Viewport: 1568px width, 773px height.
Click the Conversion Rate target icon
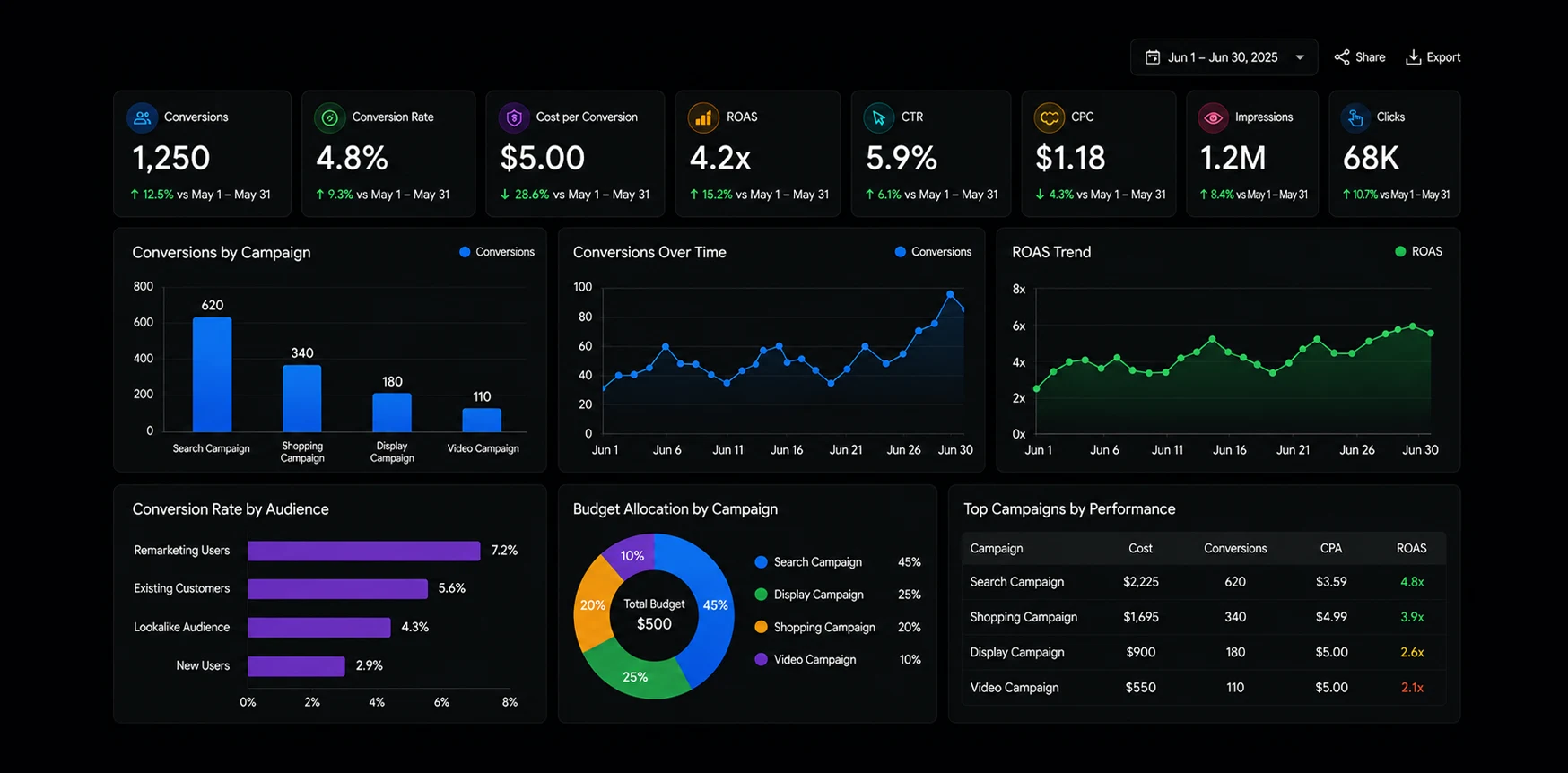(x=330, y=117)
